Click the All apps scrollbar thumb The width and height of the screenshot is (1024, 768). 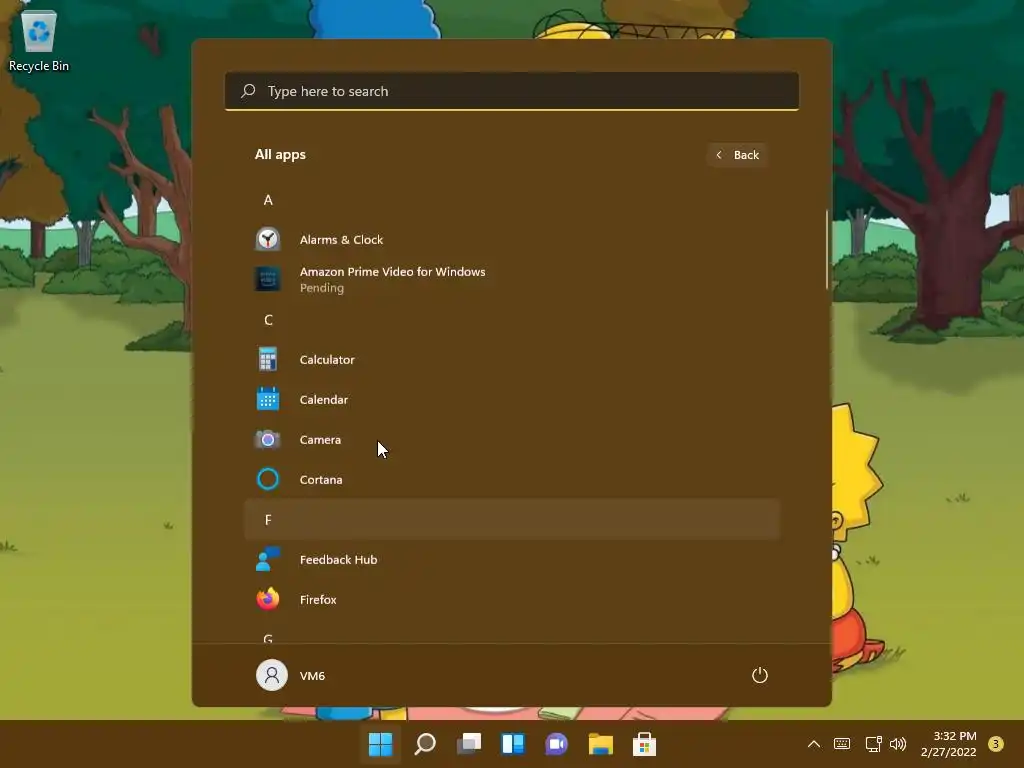pyautogui.click(x=826, y=249)
